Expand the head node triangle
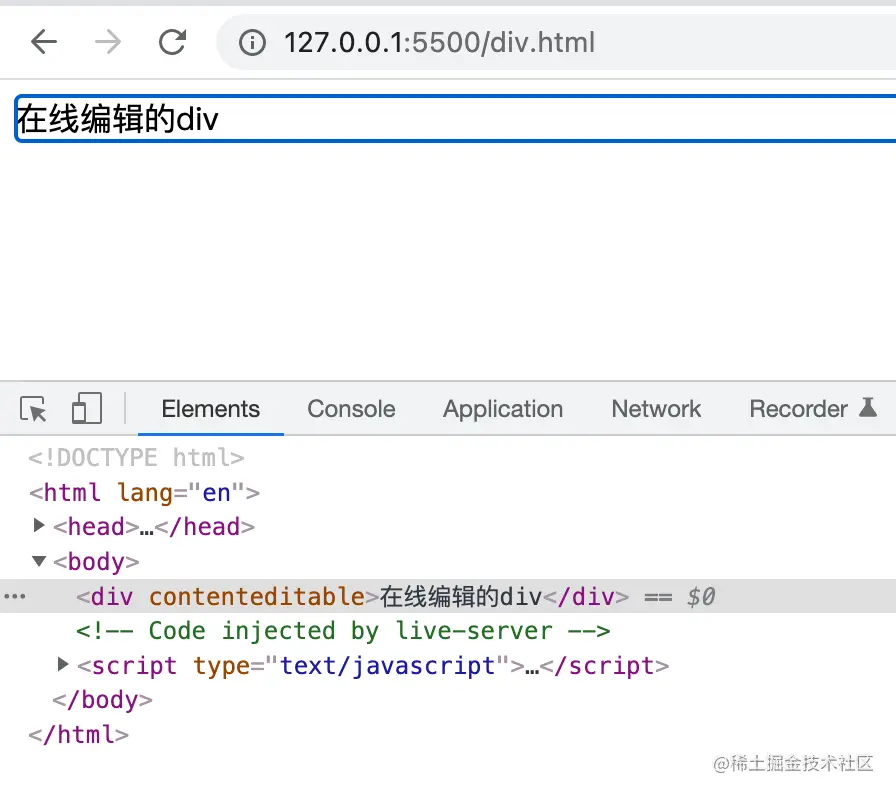The width and height of the screenshot is (896, 796). [38, 525]
